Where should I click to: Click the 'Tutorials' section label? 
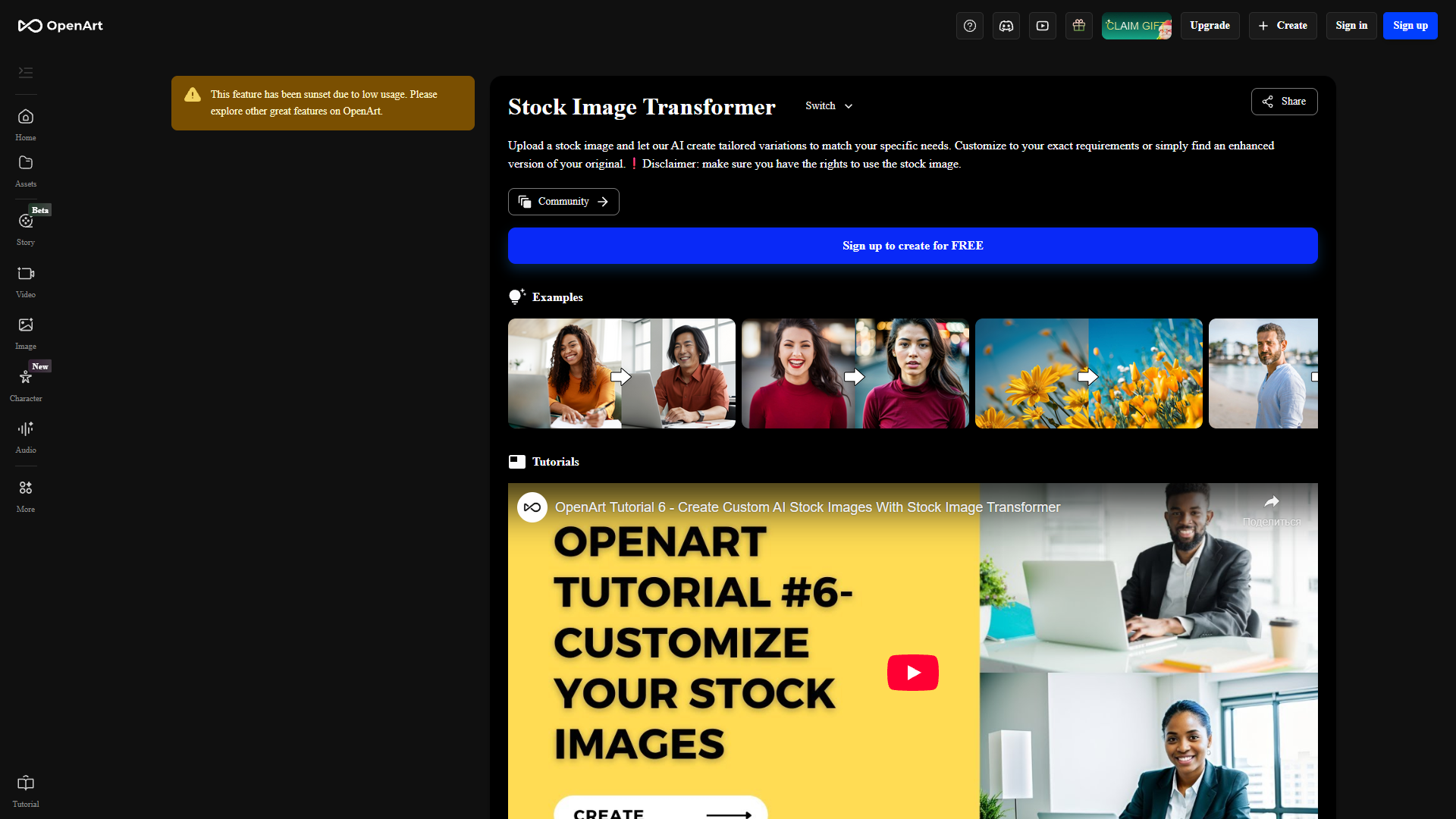[x=556, y=462]
